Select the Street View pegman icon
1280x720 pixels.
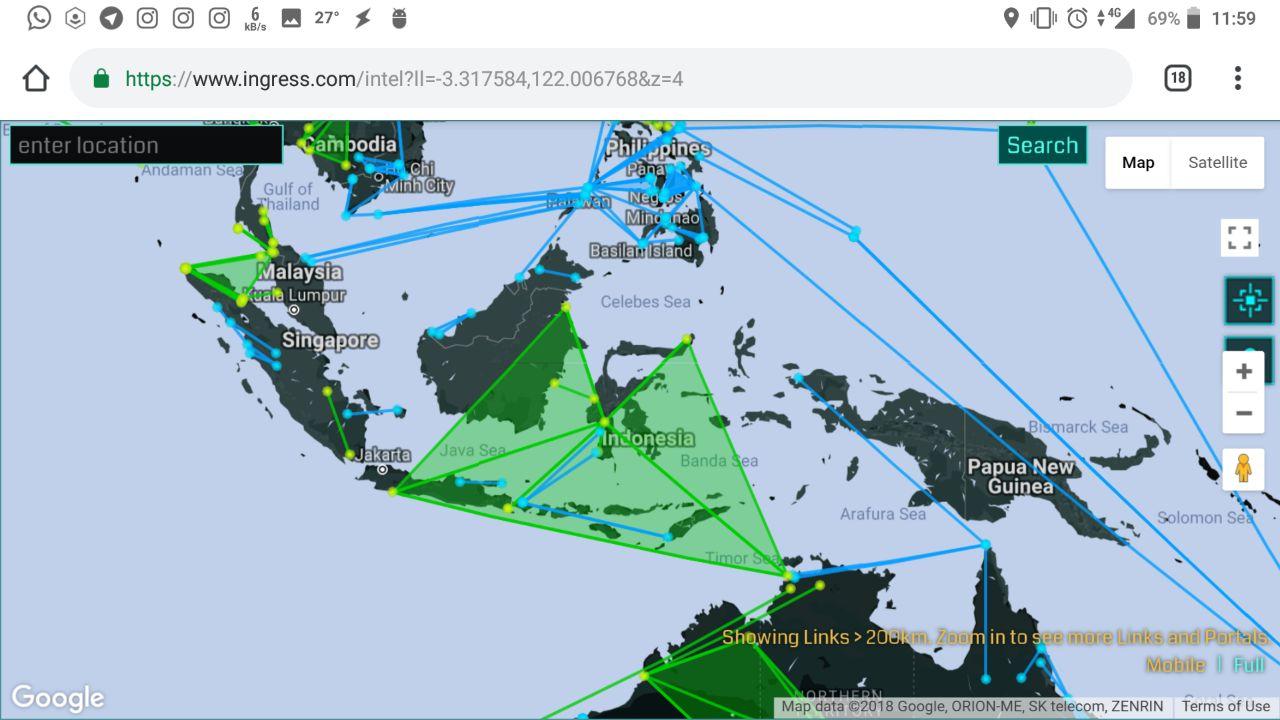[x=1244, y=468]
